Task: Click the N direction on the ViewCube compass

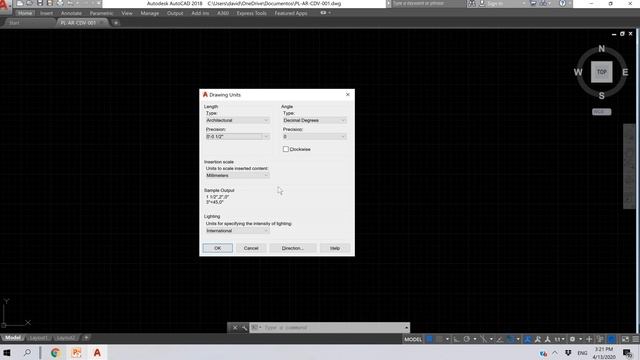Action: tap(602, 49)
